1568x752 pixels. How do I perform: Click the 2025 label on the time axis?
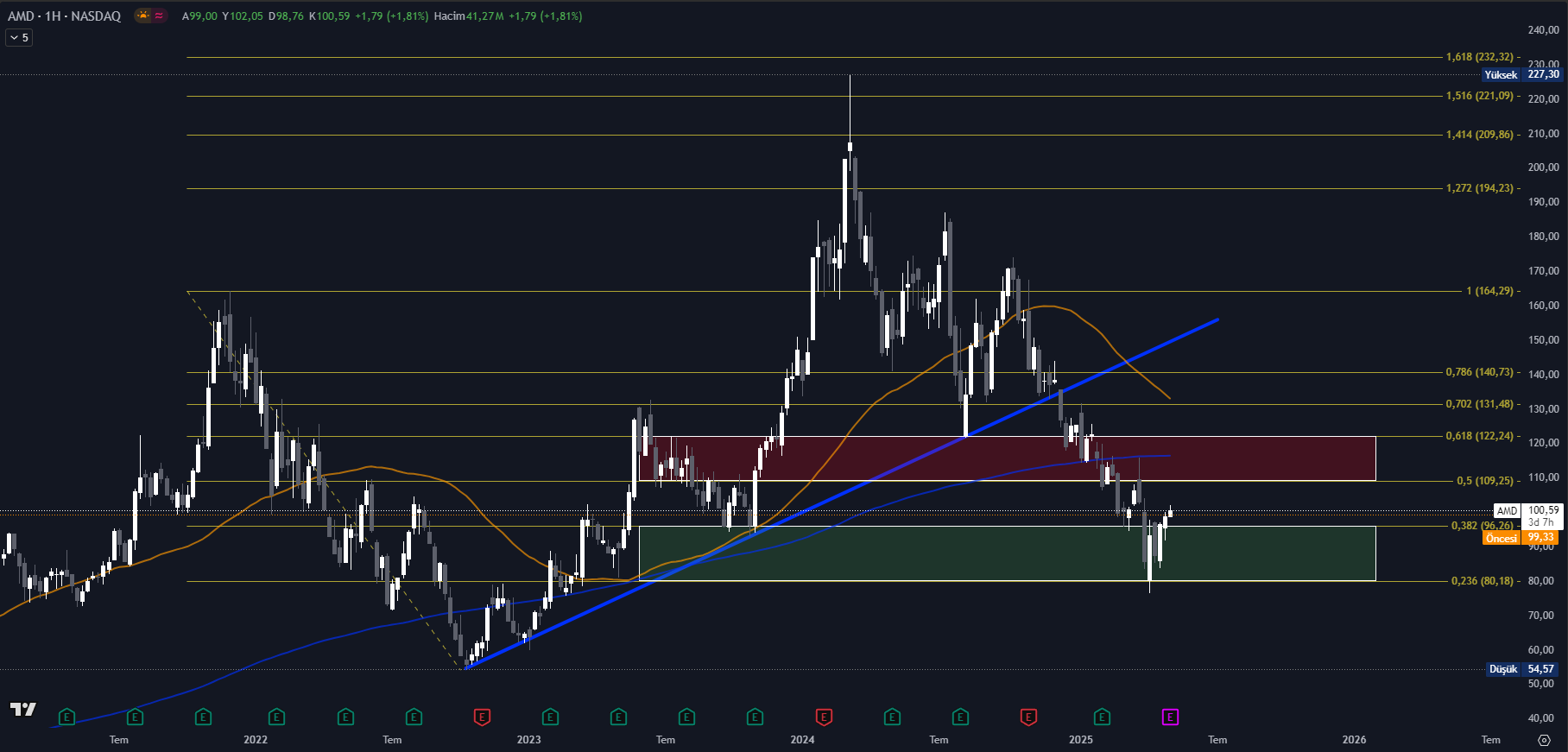pyautogui.click(x=1081, y=740)
